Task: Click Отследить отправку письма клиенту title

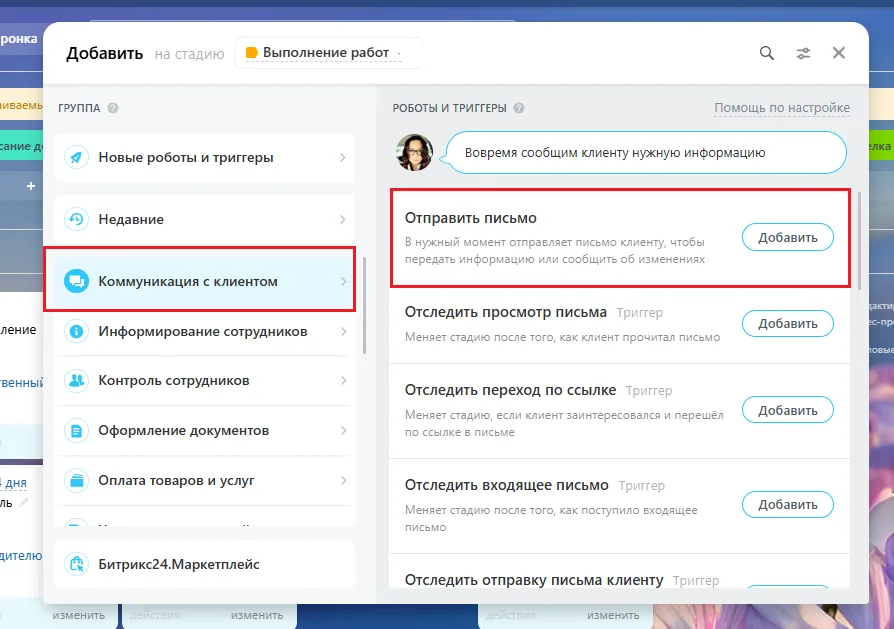Action: [534, 580]
